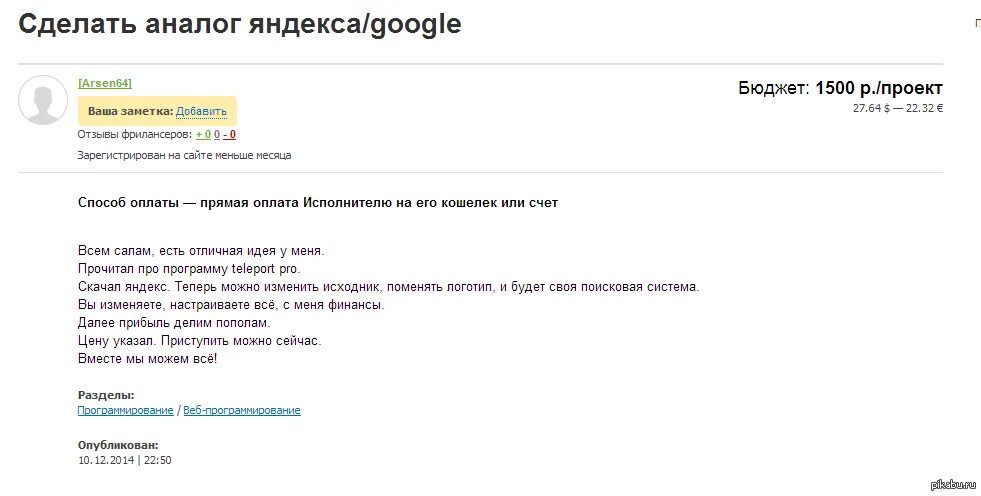Click the Способ оплаты payment method line
981x496 pixels.
[317, 202]
